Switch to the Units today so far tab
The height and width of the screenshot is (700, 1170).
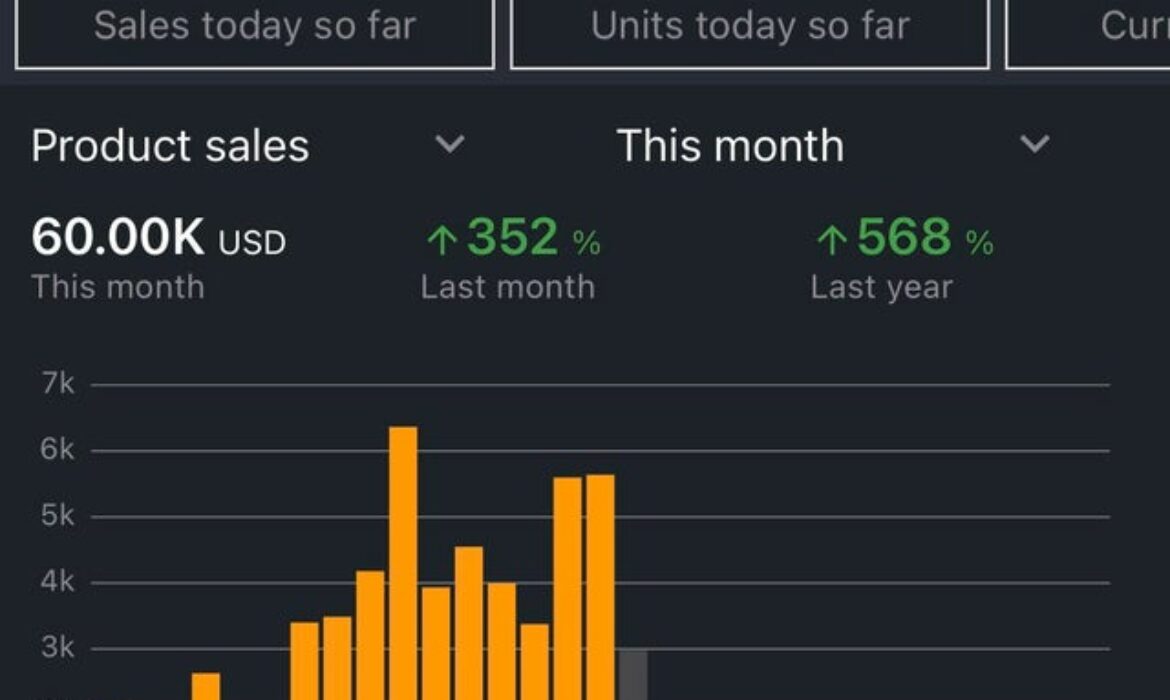click(752, 27)
